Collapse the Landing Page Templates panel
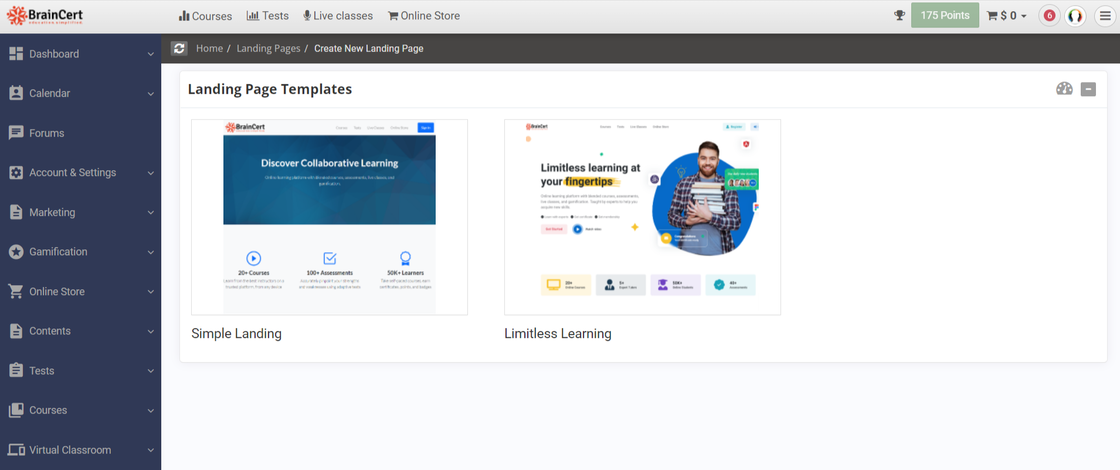Image resolution: width=1120 pixels, height=470 pixels. 1088,89
